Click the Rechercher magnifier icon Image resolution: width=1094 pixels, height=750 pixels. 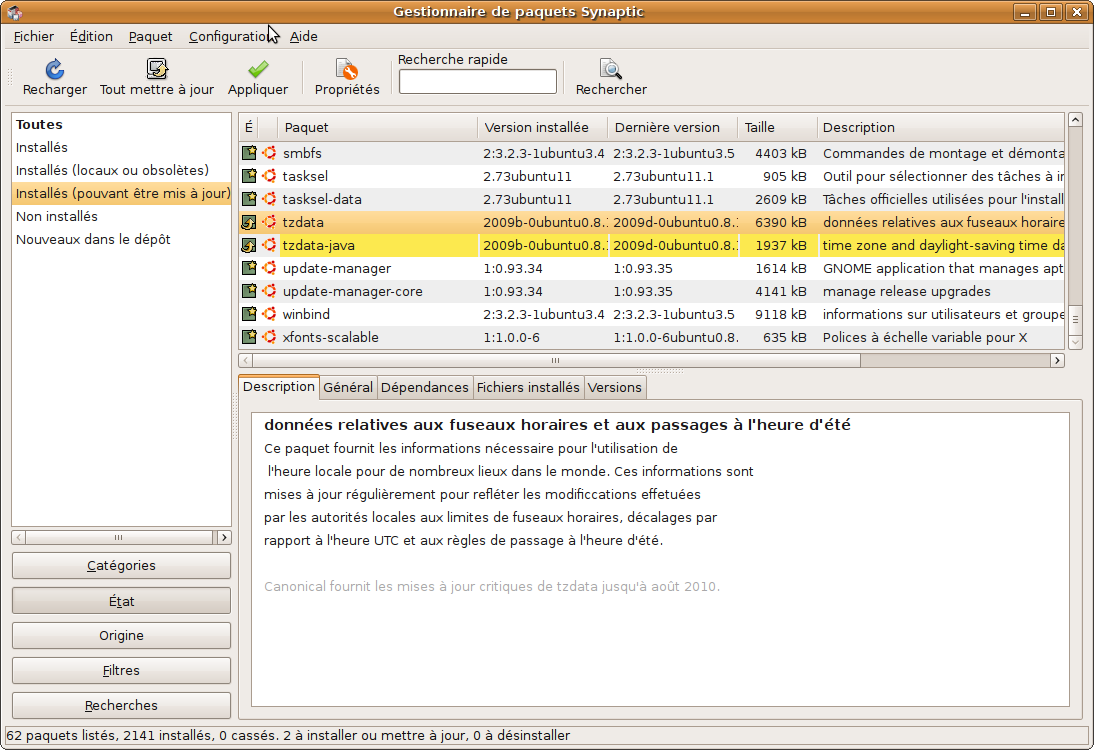(610, 69)
